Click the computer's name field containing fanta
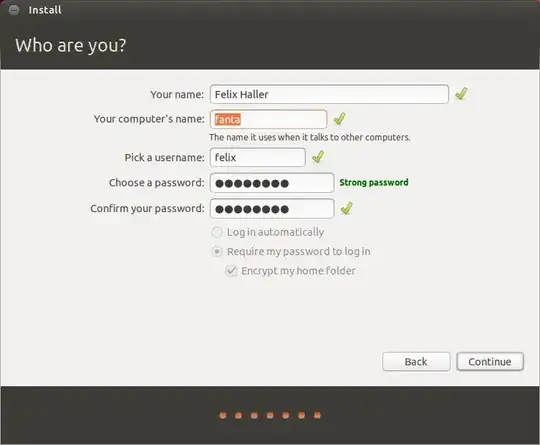 (x=268, y=119)
